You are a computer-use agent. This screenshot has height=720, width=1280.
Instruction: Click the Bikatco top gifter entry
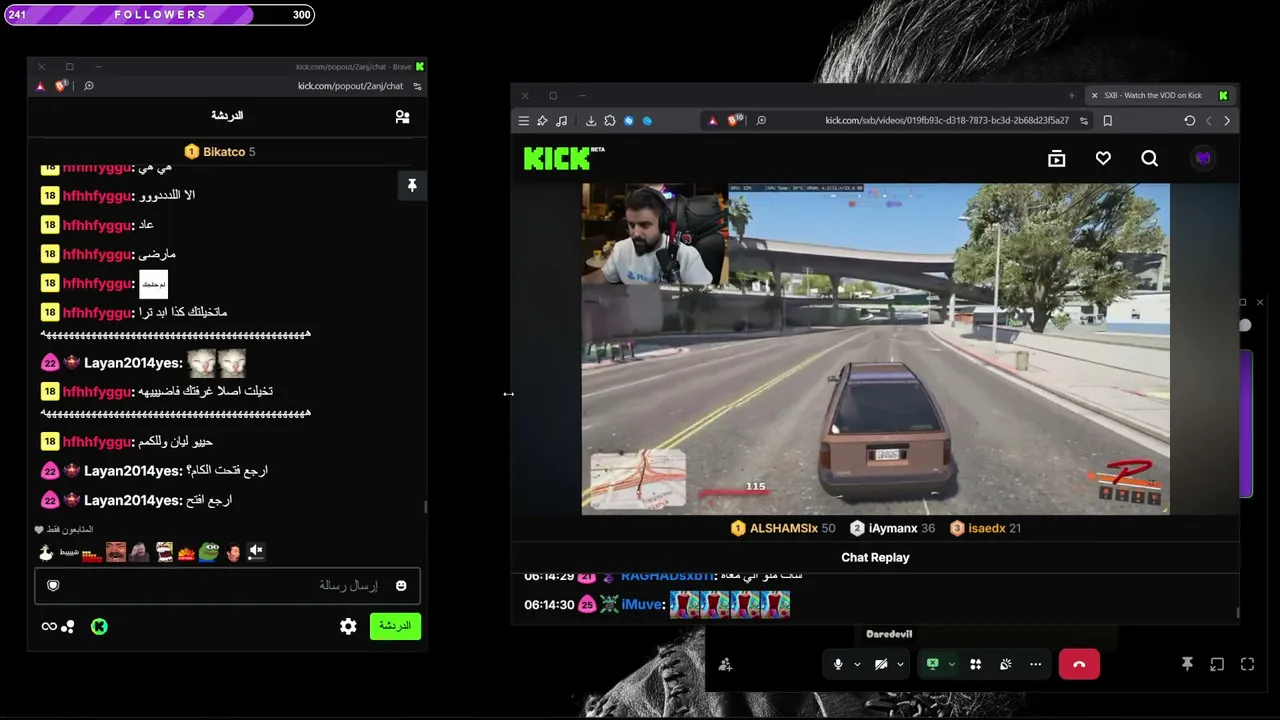point(219,152)
